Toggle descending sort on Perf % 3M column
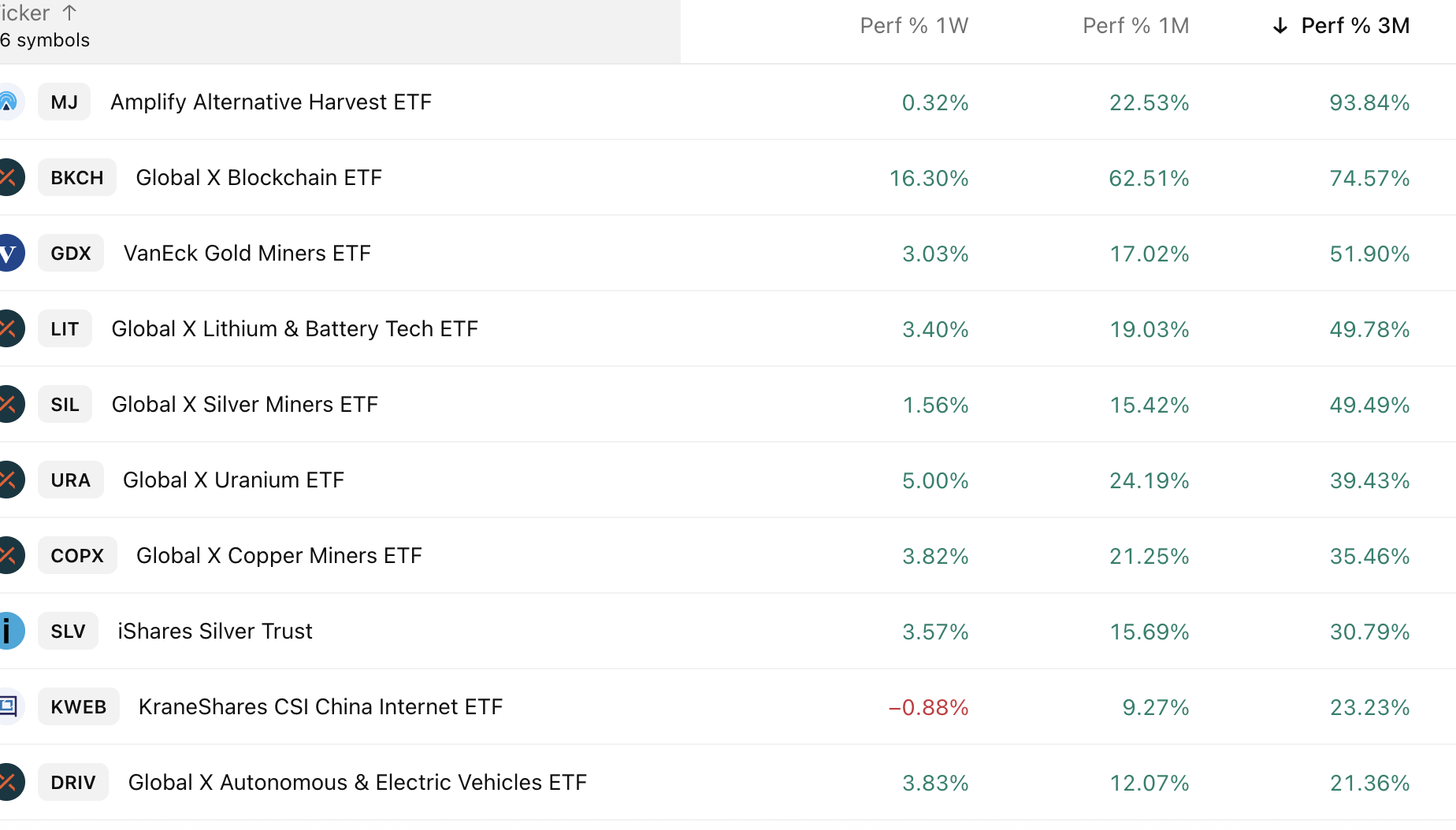Screen dimensions: 1456x830 1354,25
